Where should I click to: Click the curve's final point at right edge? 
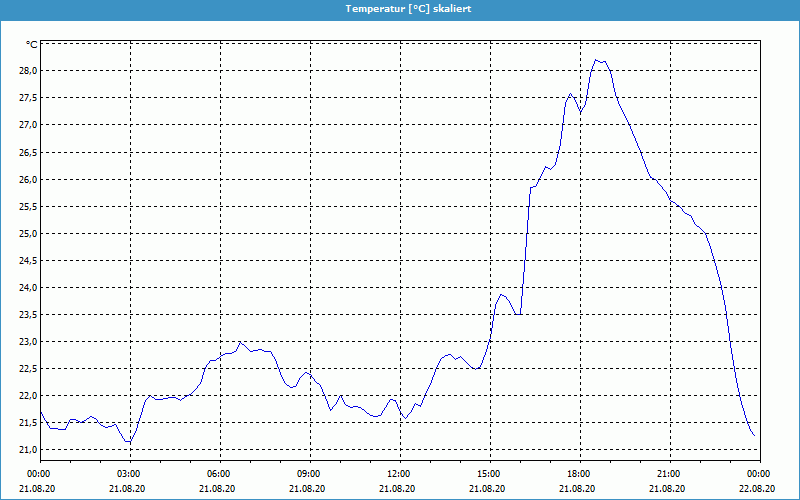pos(754,436)
